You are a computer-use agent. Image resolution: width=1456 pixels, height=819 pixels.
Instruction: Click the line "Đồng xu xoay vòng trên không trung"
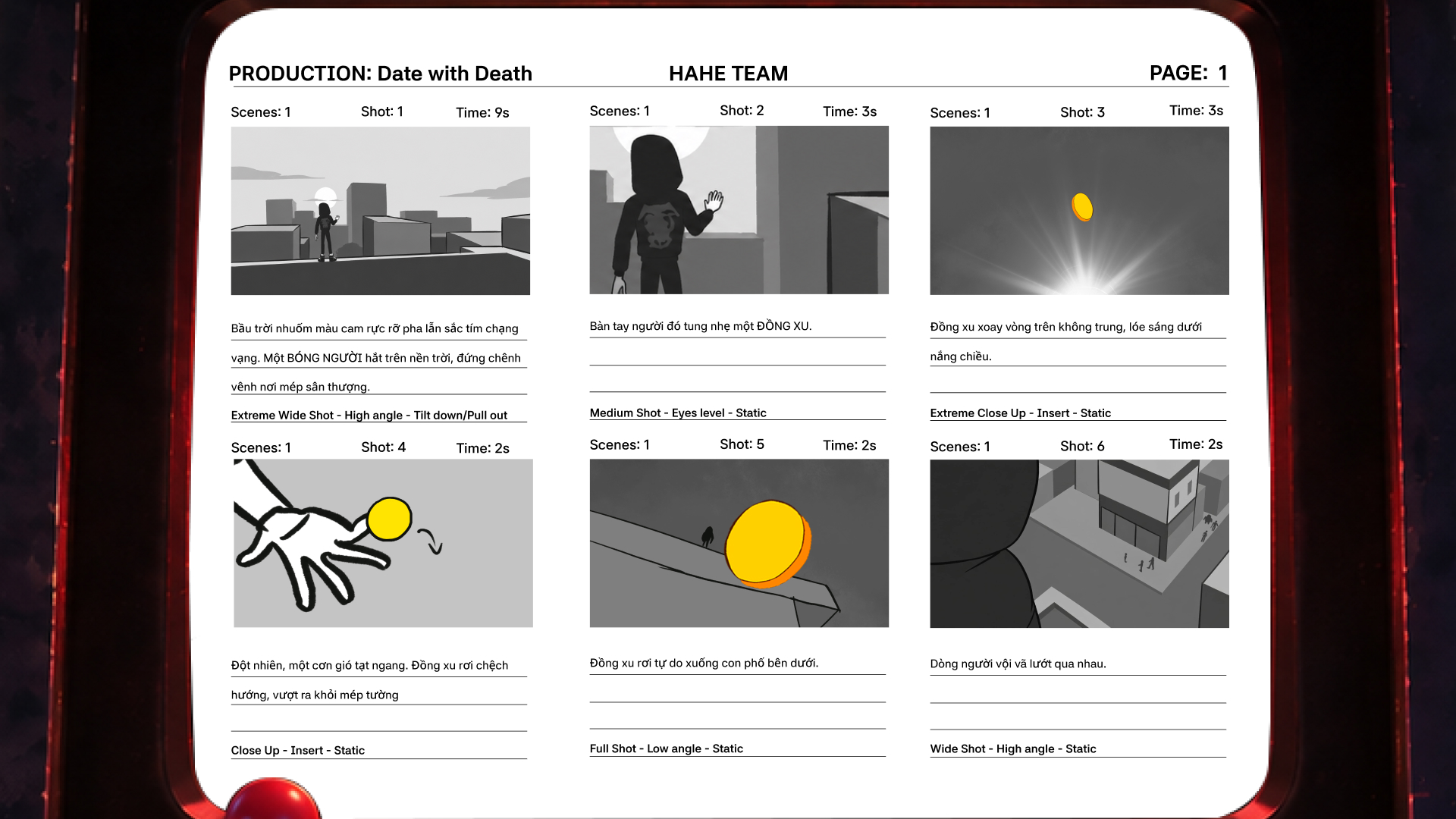pos(1066,327)
